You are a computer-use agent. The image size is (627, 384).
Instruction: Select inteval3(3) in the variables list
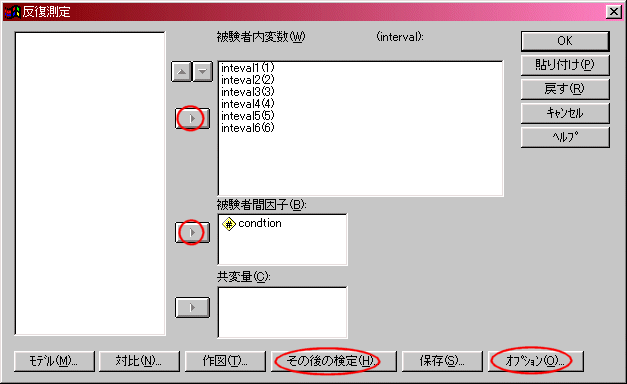[x=248, y=92]
